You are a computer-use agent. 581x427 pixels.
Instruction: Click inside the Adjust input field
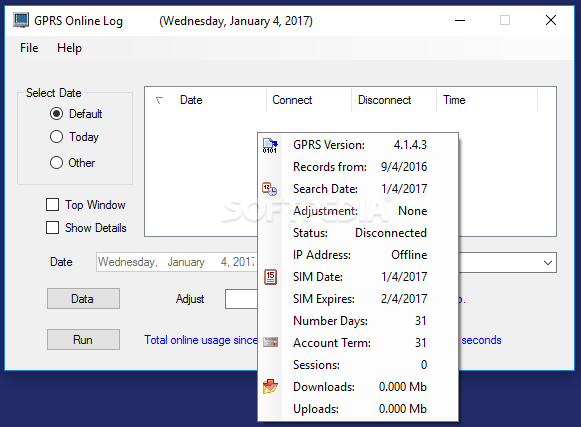pos(241,299)
